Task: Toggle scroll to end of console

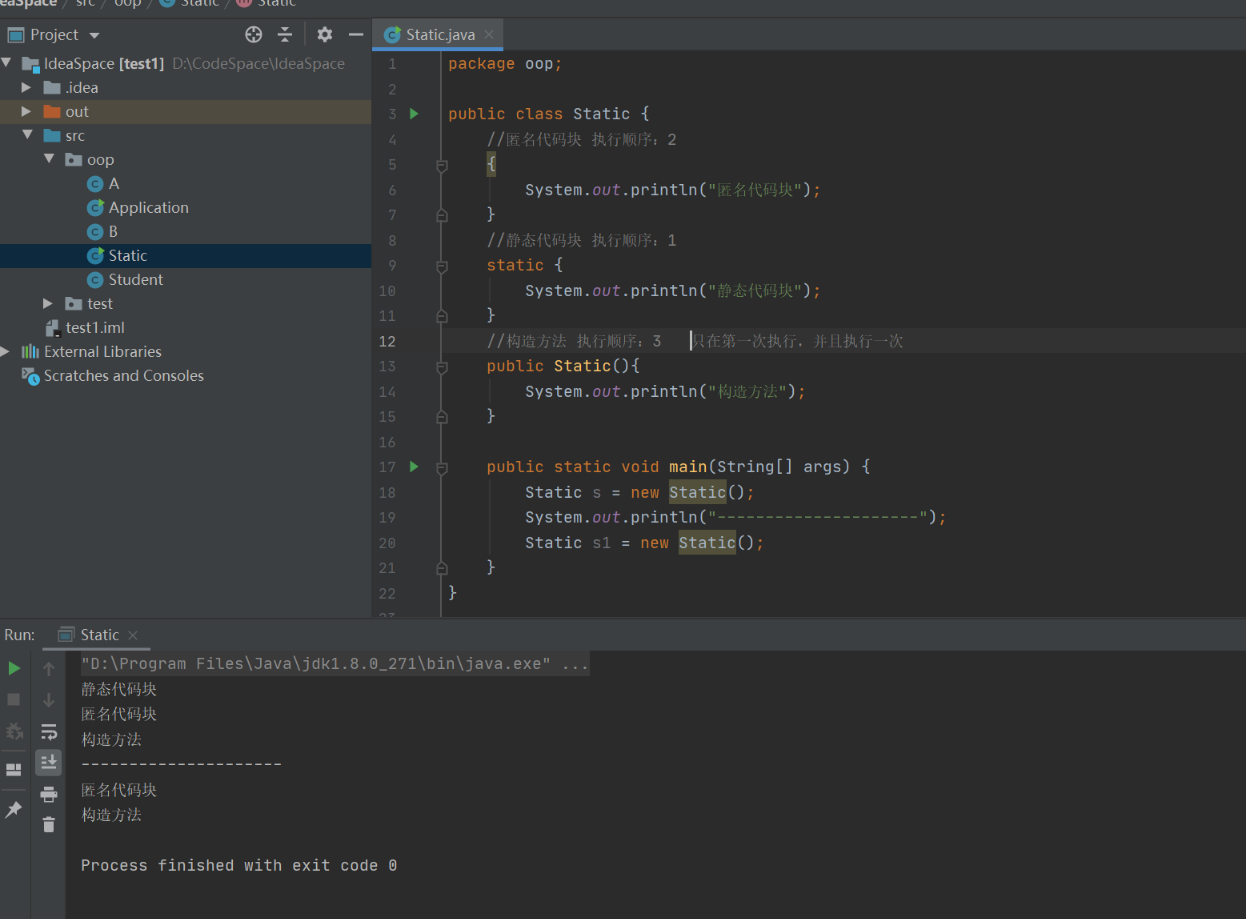Action: tap(48, 763)
